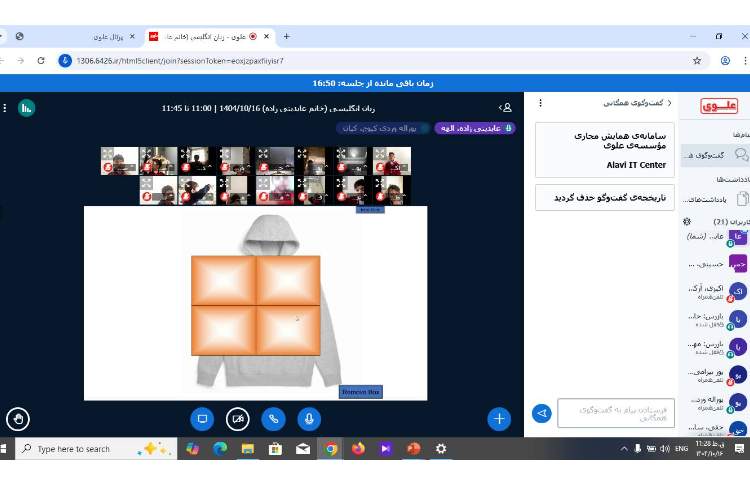This screenshot has width=750, height=480.
Task: Open the purple video app in taskbar
Action: (x=386, y=449)
